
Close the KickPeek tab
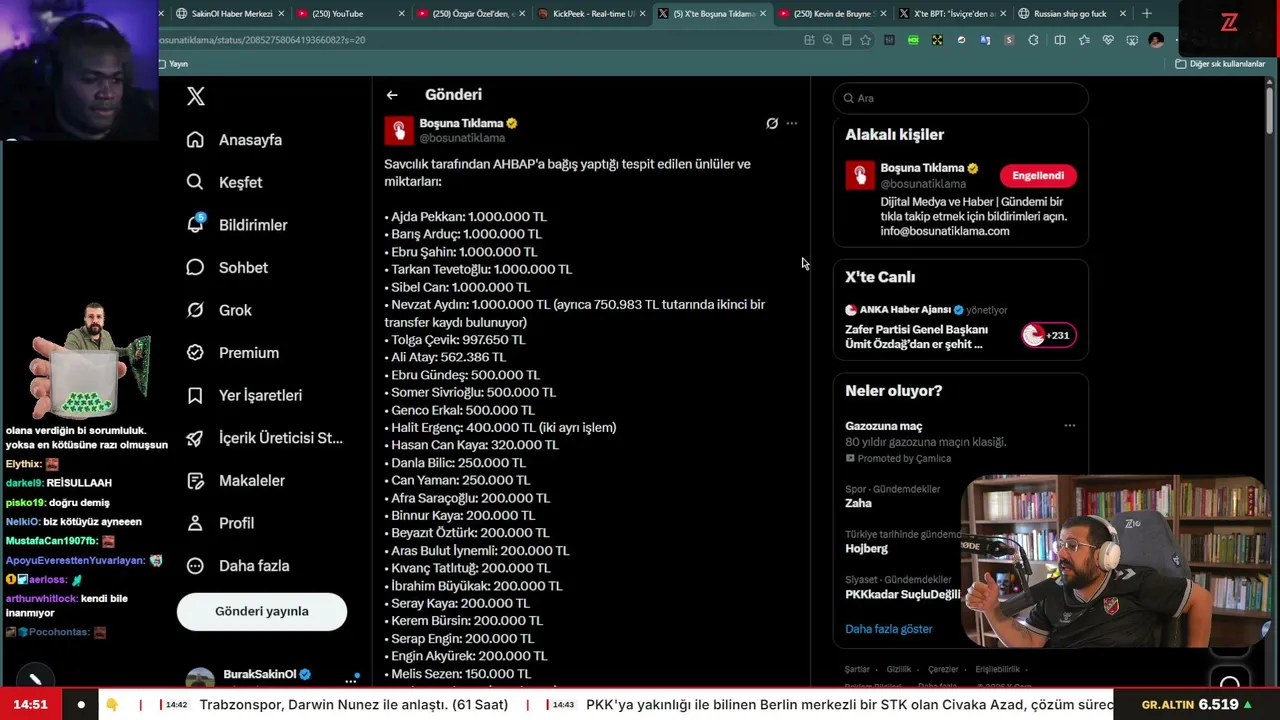click(642, 14)
